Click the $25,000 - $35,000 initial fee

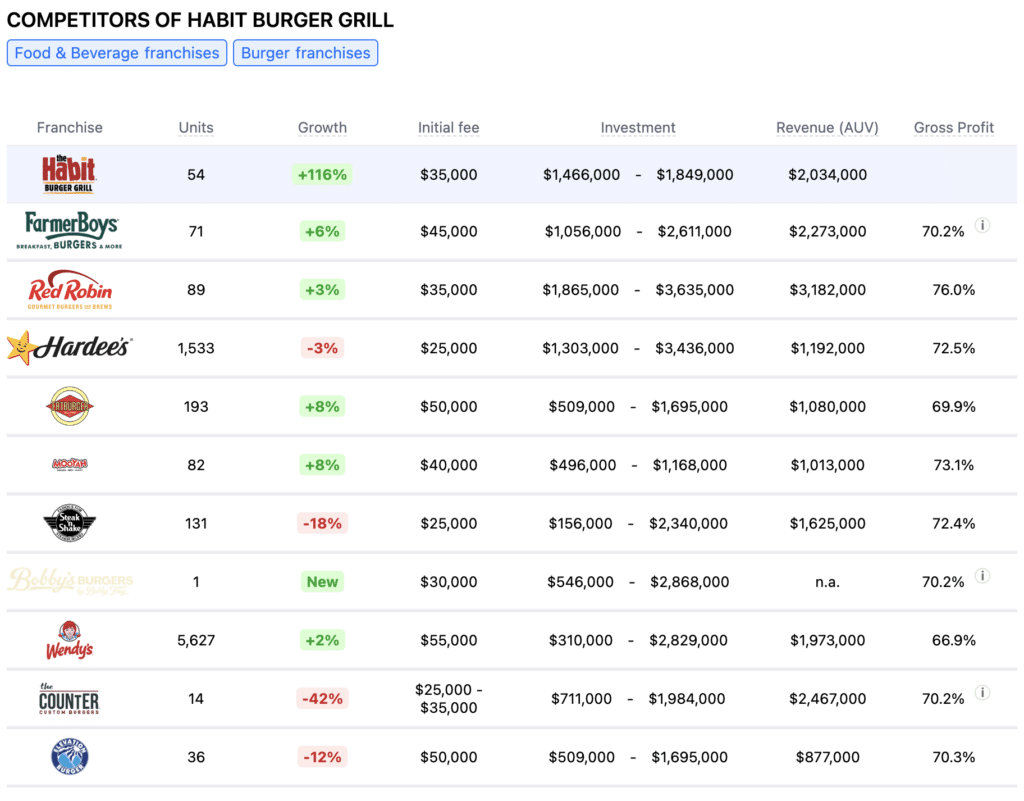click(449, 699)
